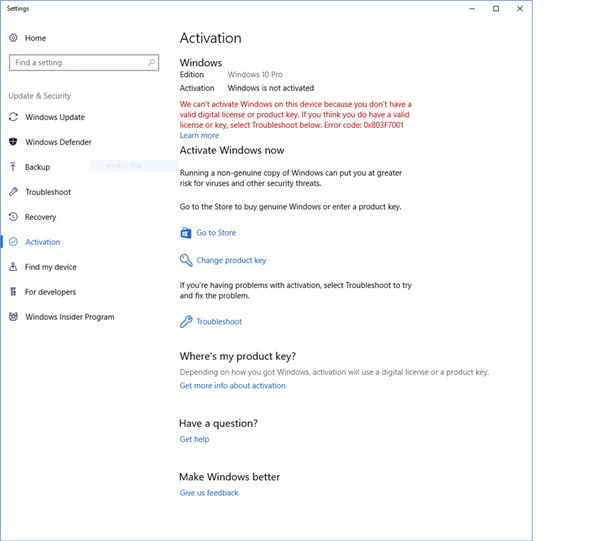Open Get more info about activation
Image resolution: width=600 pixels, height=541 pixels.
(x=232, y=386)
